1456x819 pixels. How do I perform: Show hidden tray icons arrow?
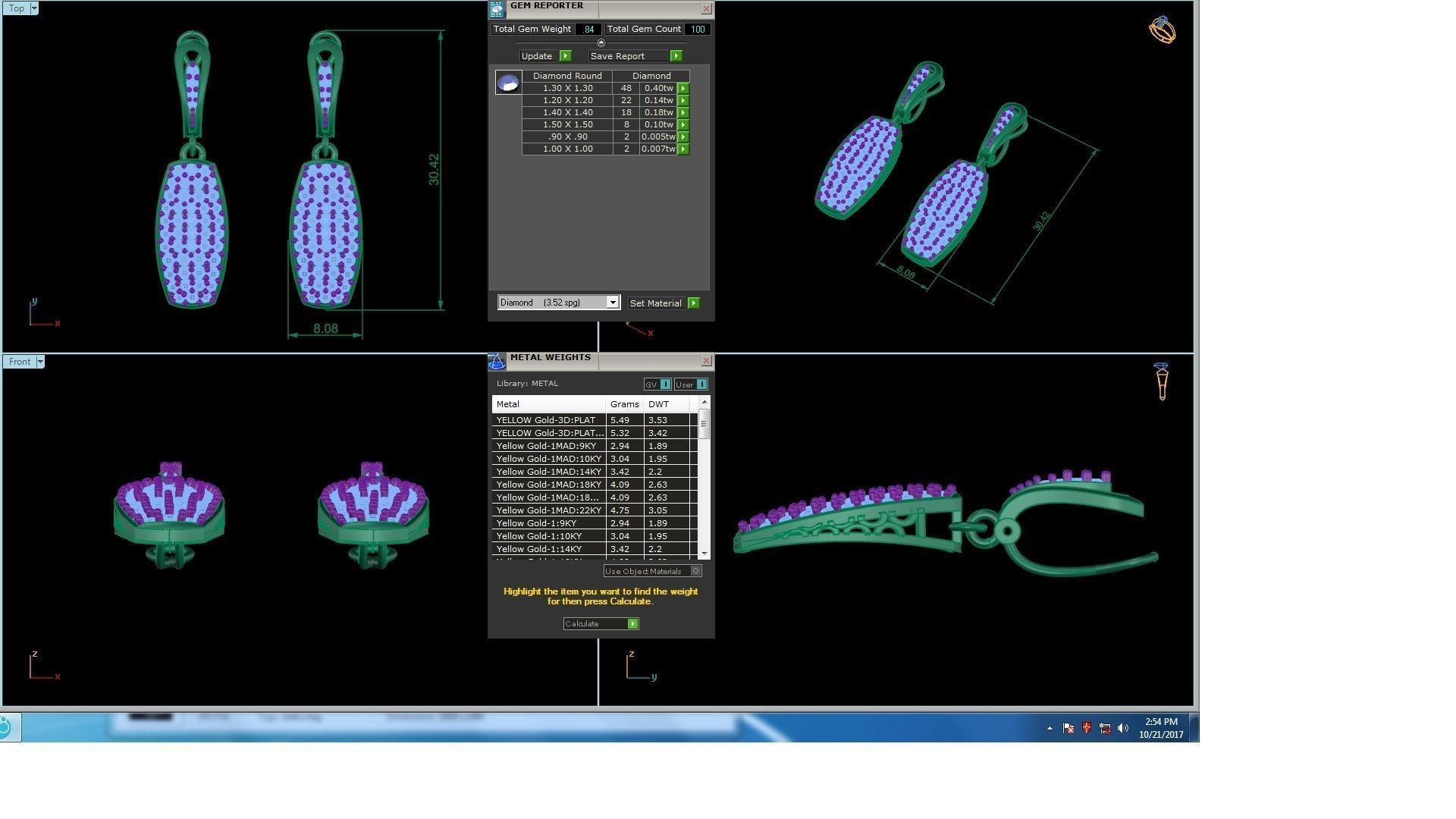tap(1050, 728)
